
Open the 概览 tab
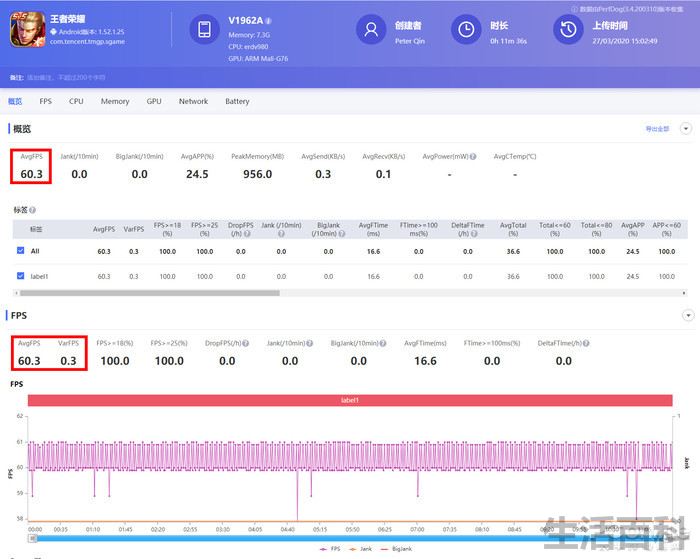pyautogui.click(x=15, y=101)
